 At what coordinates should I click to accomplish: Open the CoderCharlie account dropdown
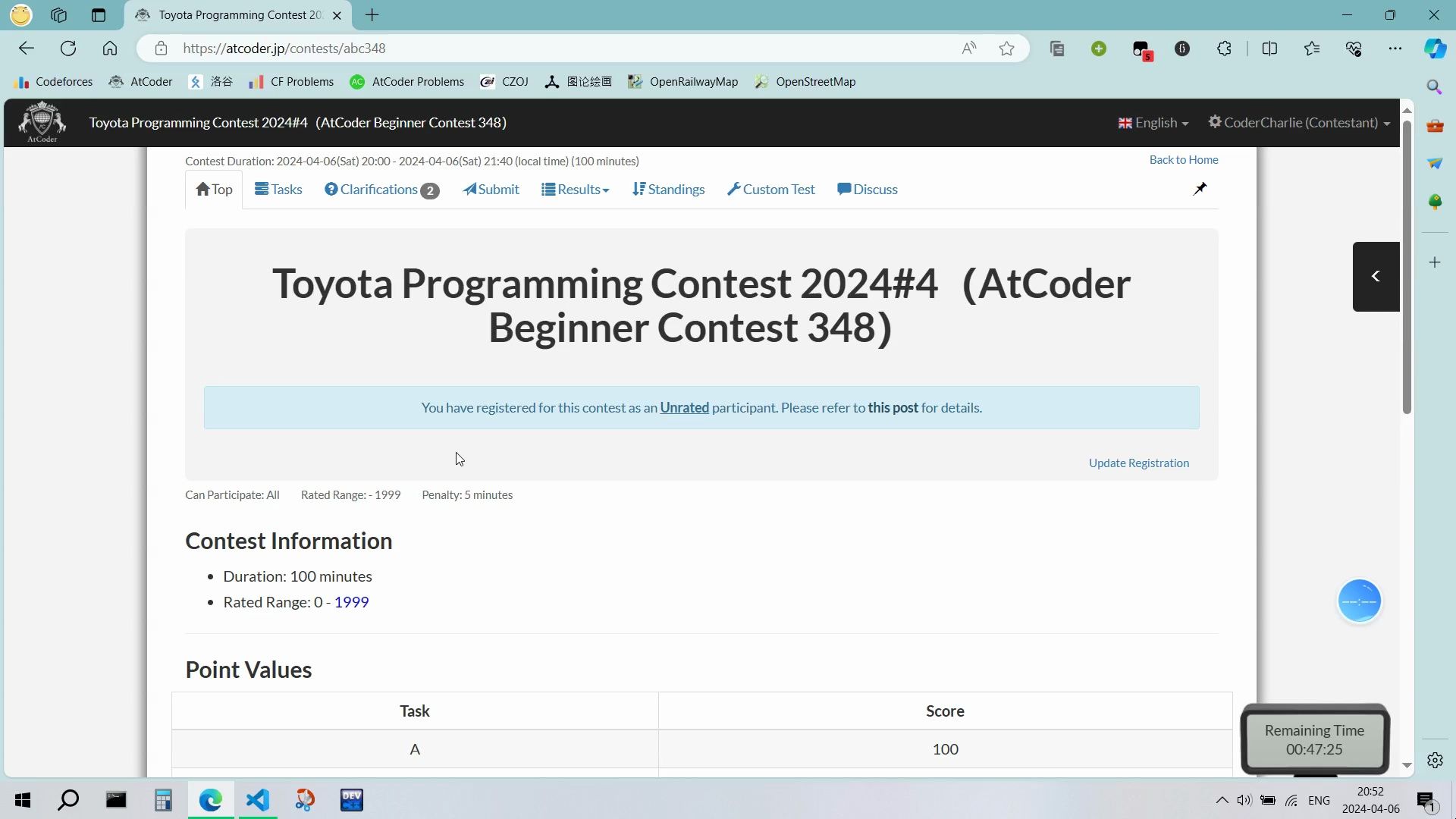click(x=1298, y=122)
